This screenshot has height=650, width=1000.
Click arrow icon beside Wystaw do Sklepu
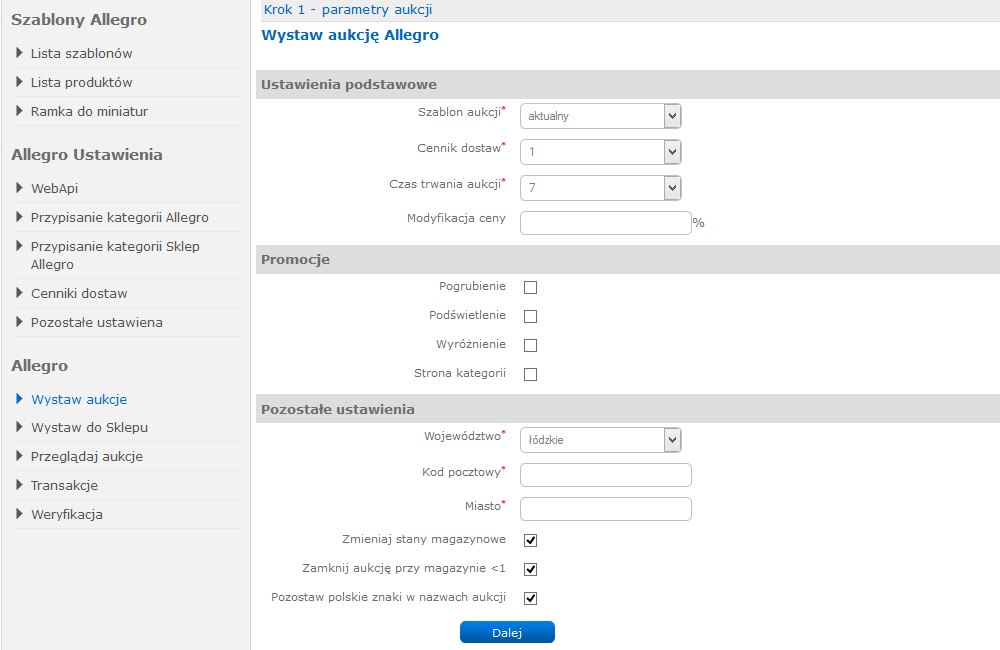click(19, 427)
